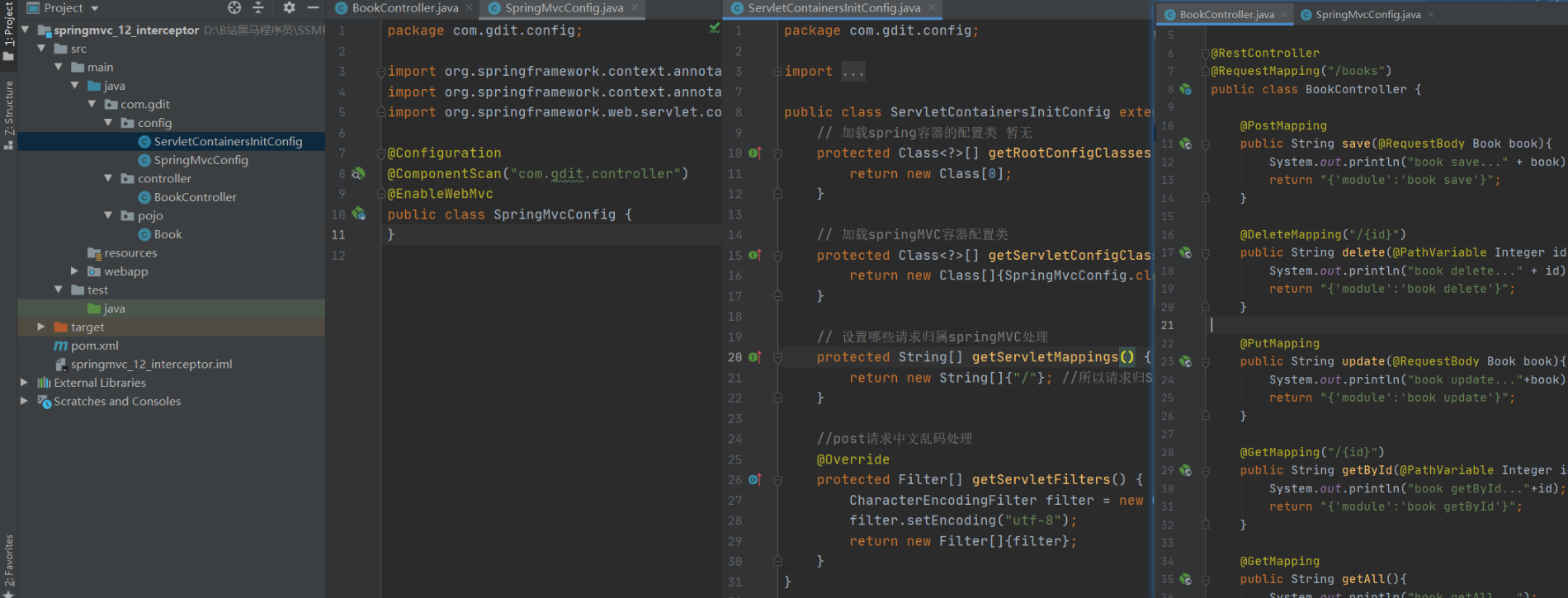The height and width of the screenshot is (598, 1568).
Task: Click the collapse all icon in Project panel
Action: point(258,7)
